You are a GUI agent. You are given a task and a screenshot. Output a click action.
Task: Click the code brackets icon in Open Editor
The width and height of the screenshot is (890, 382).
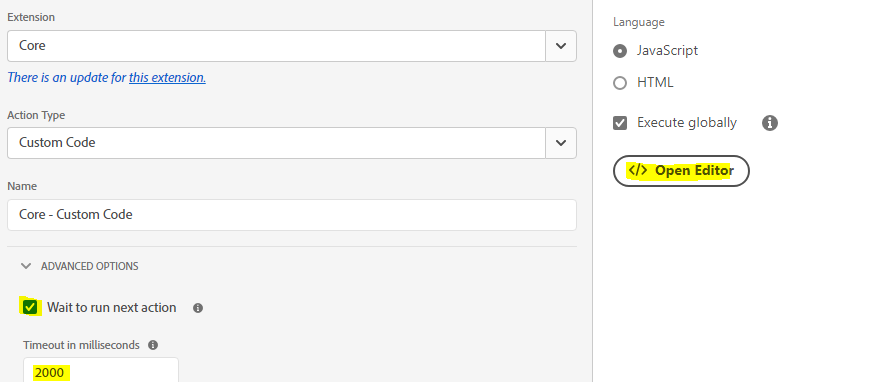point(638,170)
